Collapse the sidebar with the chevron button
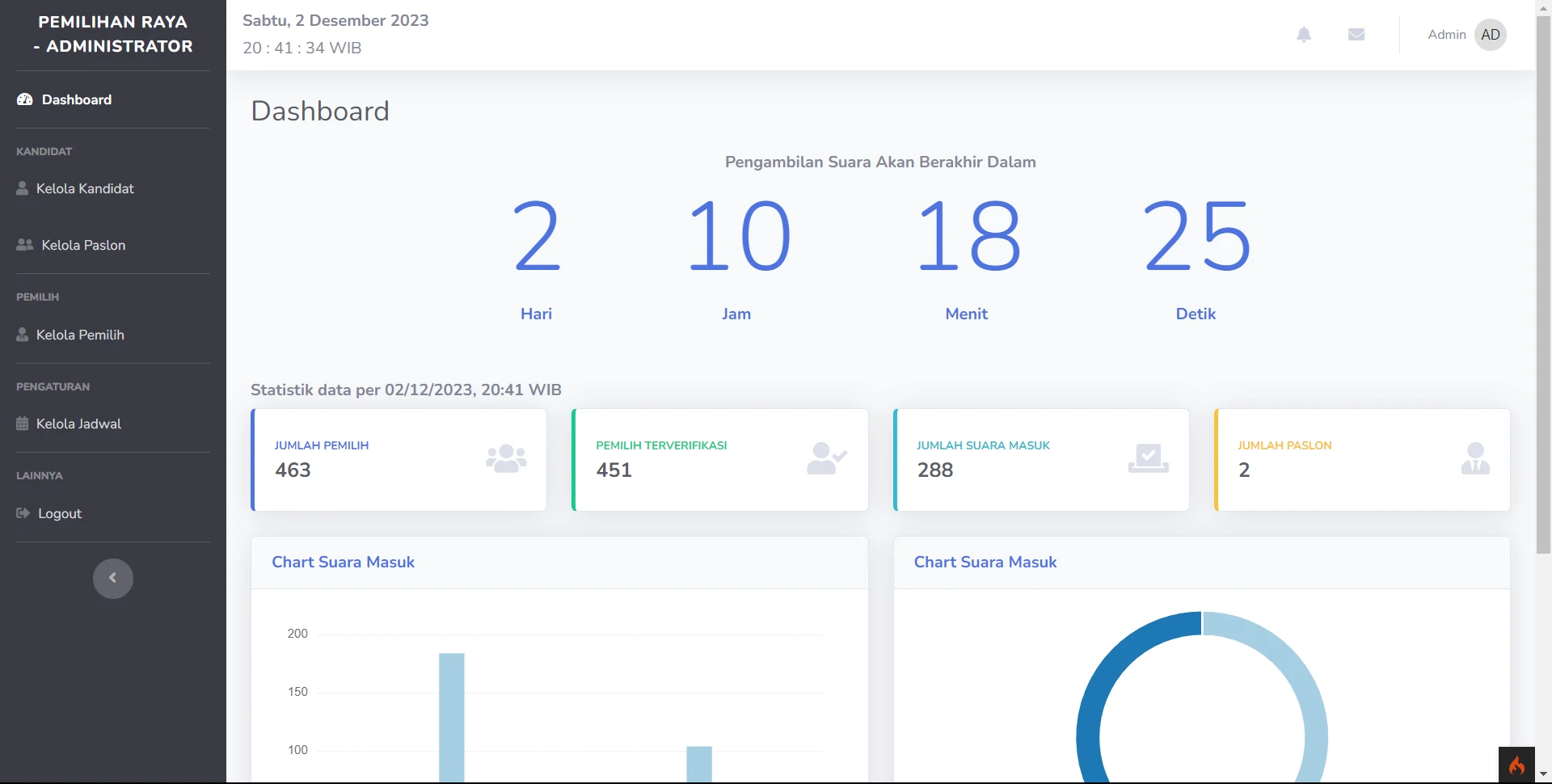This screenshot has width=1552, height=784. tap(113, 578)
